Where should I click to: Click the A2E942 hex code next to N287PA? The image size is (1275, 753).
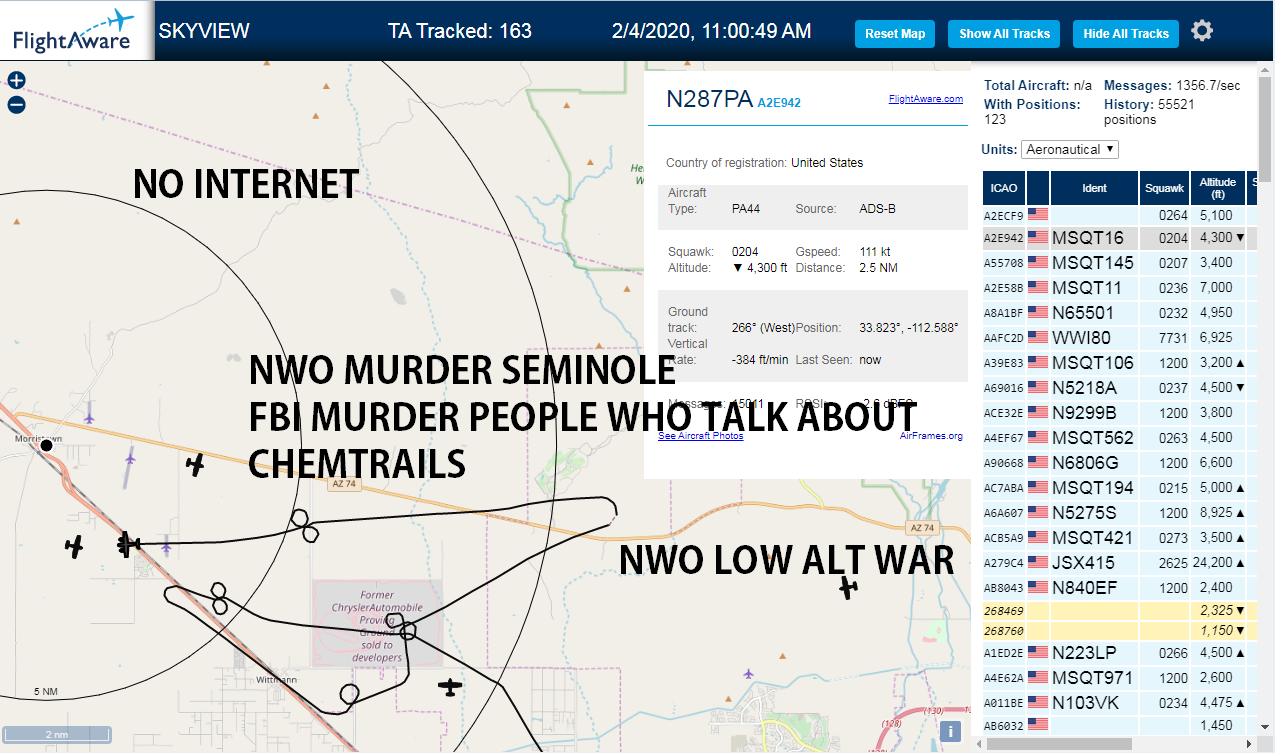tap(779, 103)
